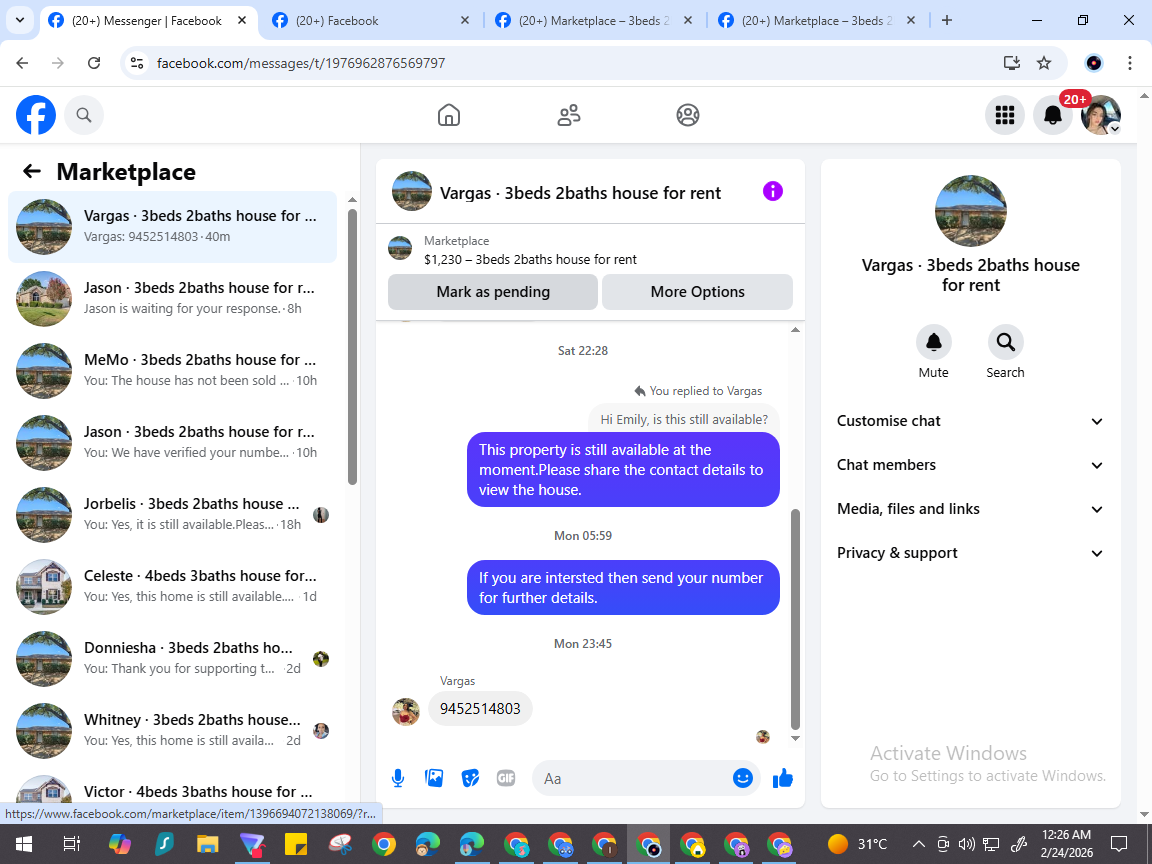Image resolution: width=1152 pixels, height=864 pixels.
Task: Open the Windows Start button
Action: pyautogui.click(x=23, y=843)
